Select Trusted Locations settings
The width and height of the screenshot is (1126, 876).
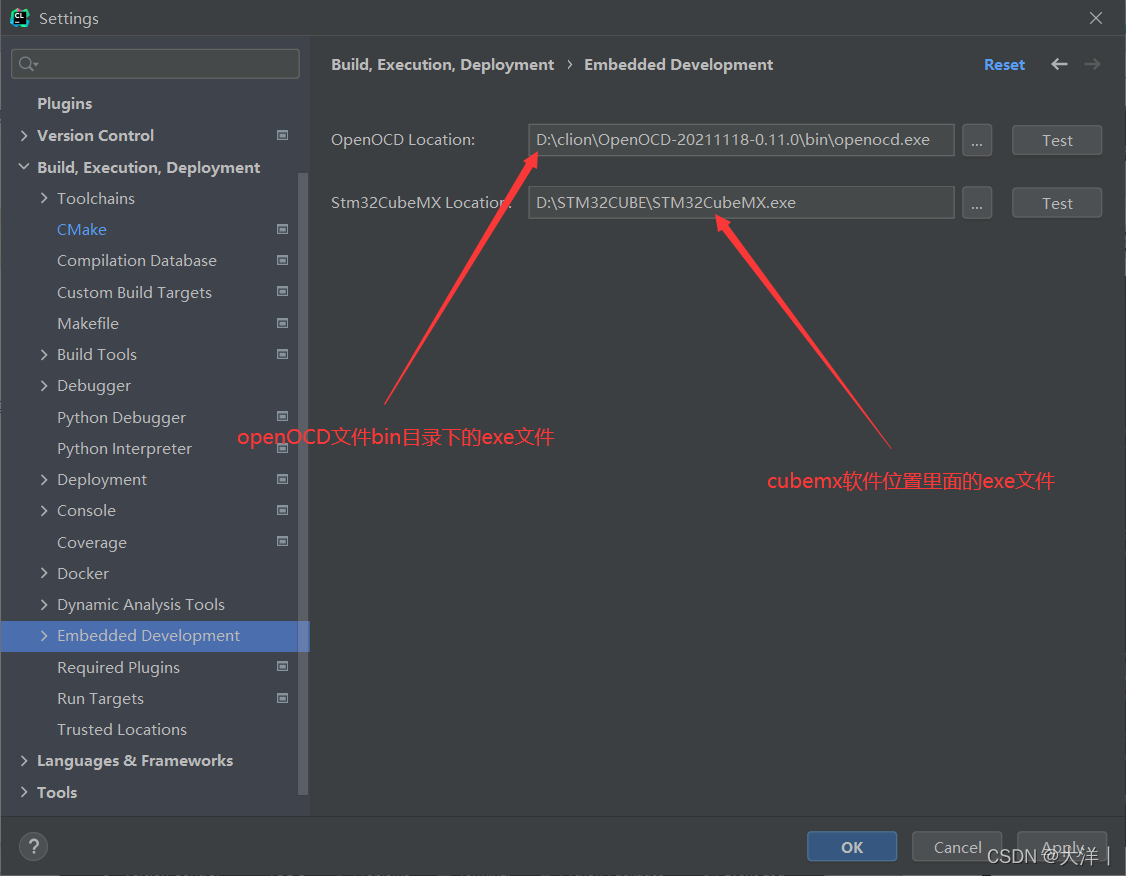[122, 730]
